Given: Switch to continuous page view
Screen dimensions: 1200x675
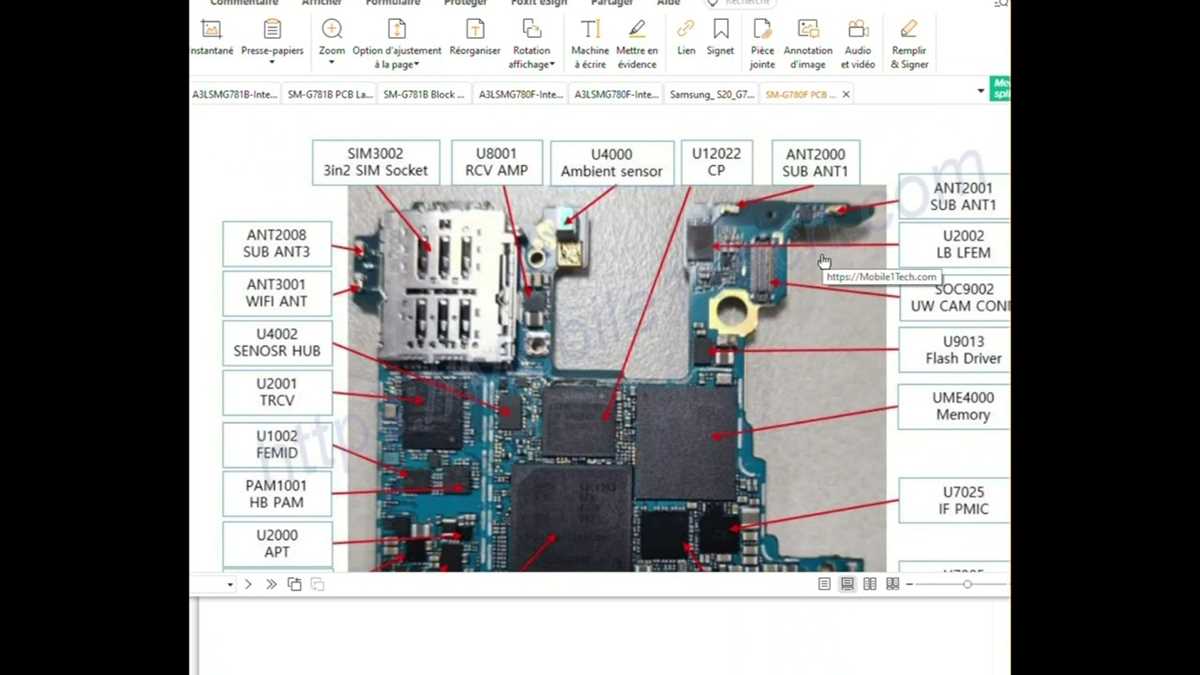Looking at the screenshot, I should (847, 584).
